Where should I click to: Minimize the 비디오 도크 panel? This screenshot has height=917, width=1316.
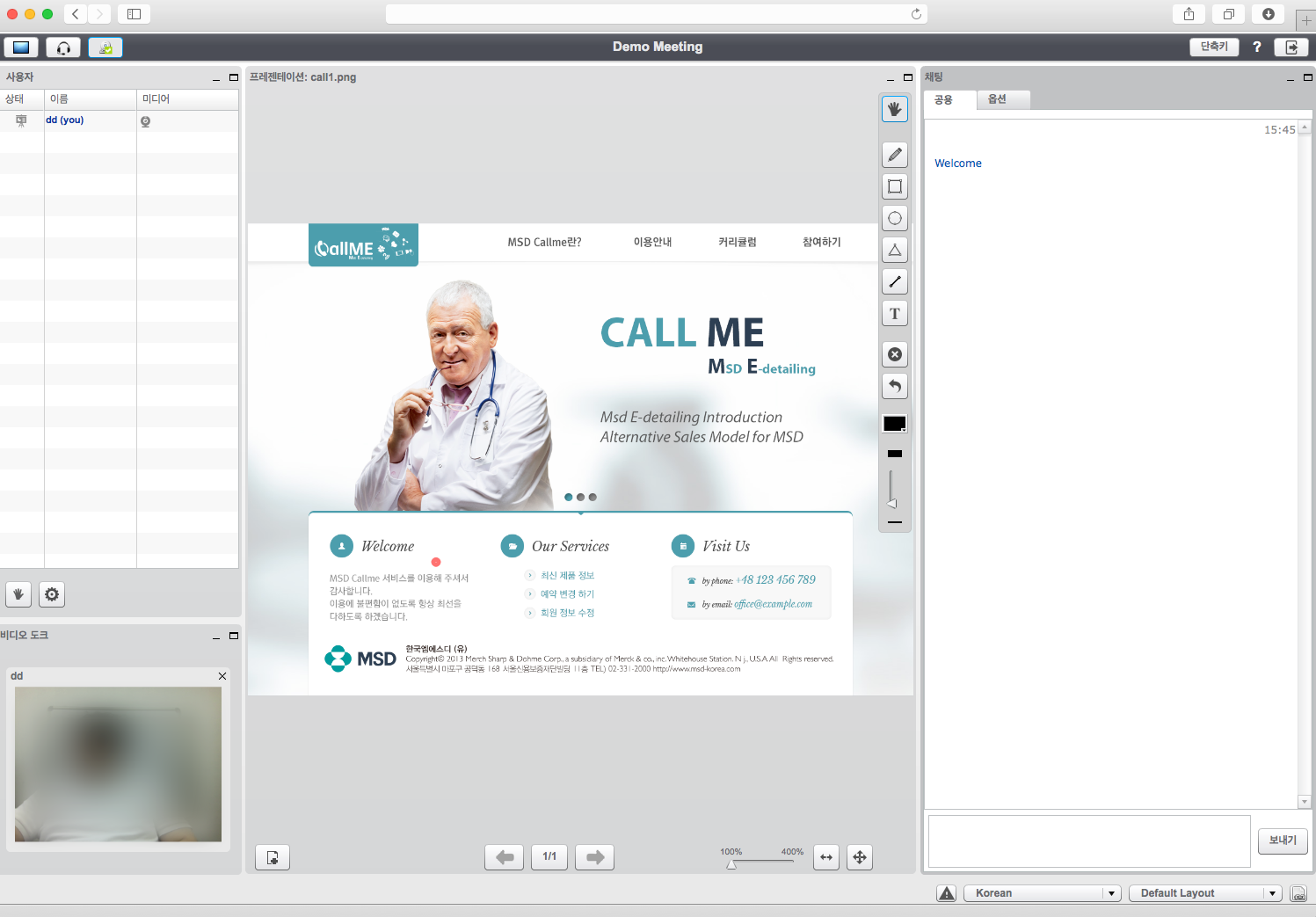tap(216, 637)
